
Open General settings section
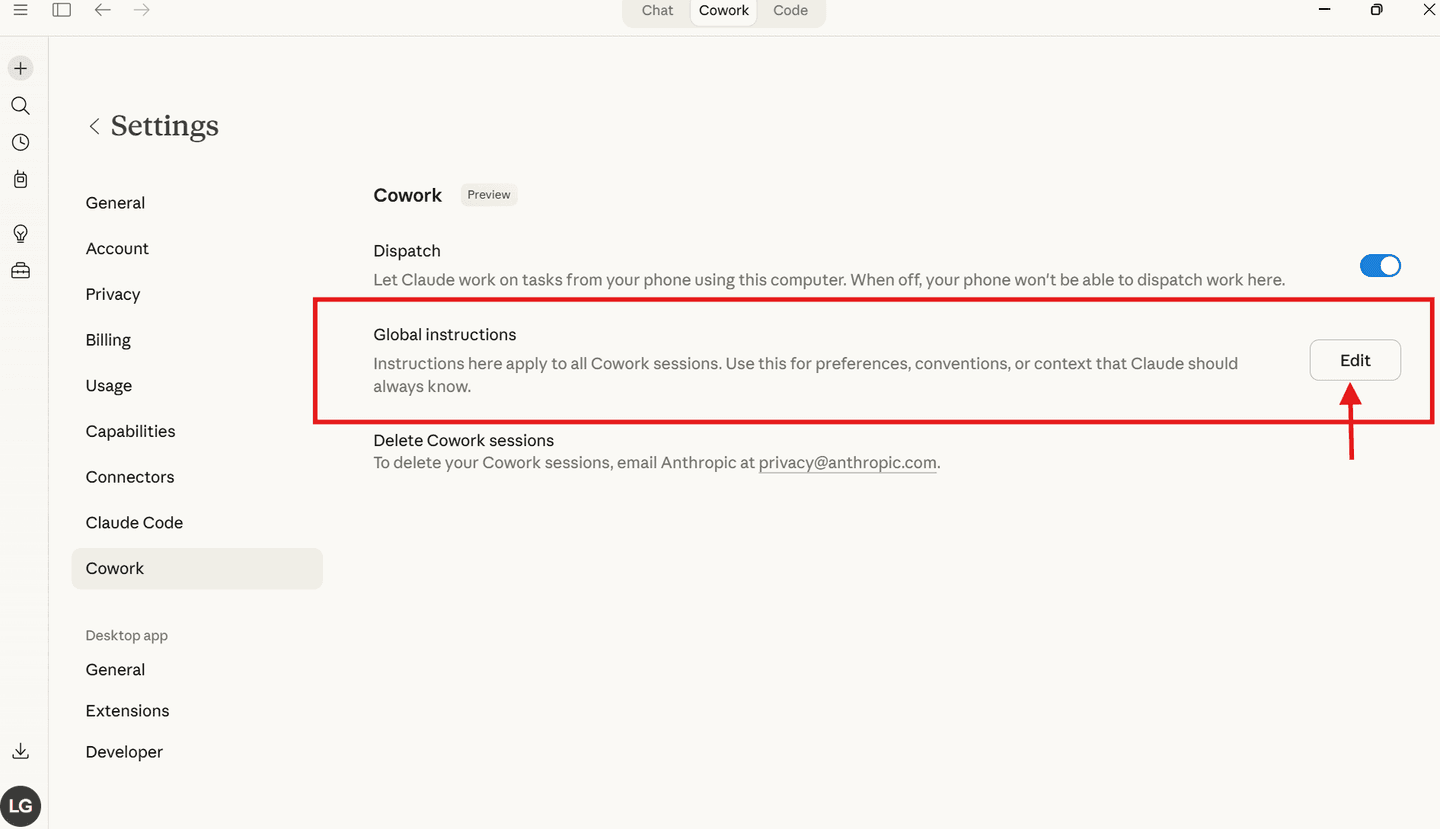pos(115,203)
